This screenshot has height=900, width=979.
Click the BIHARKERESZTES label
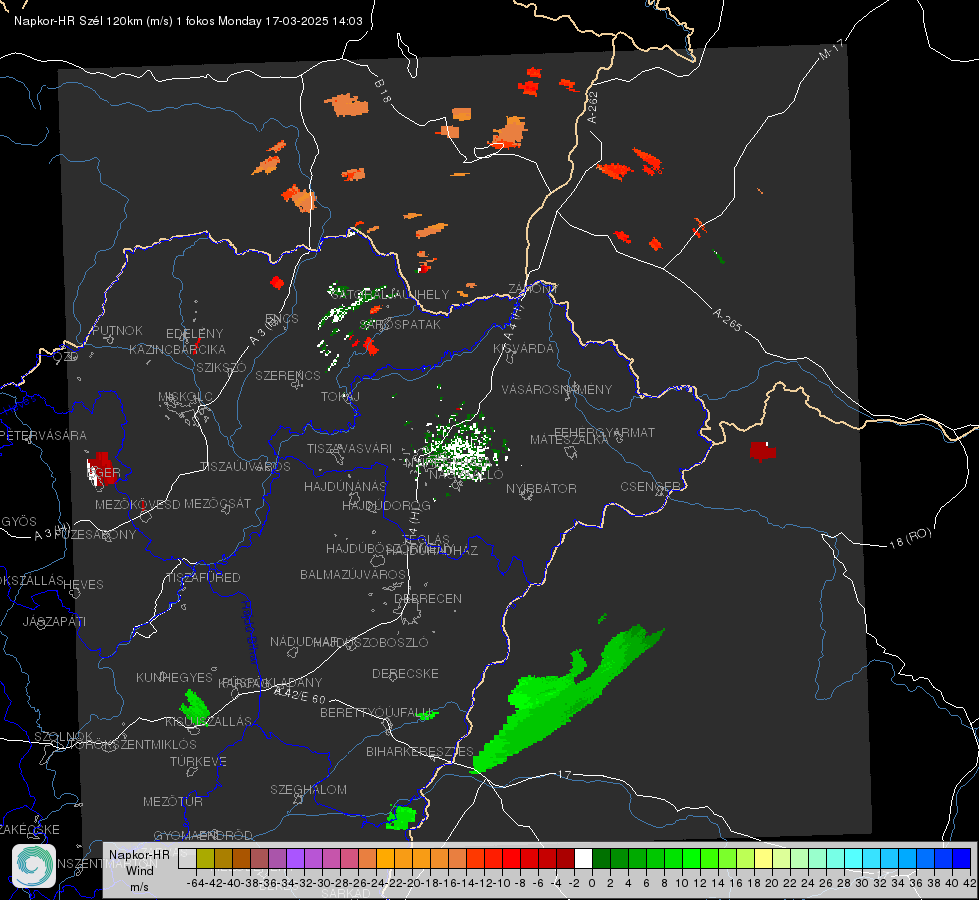point(420,751)
